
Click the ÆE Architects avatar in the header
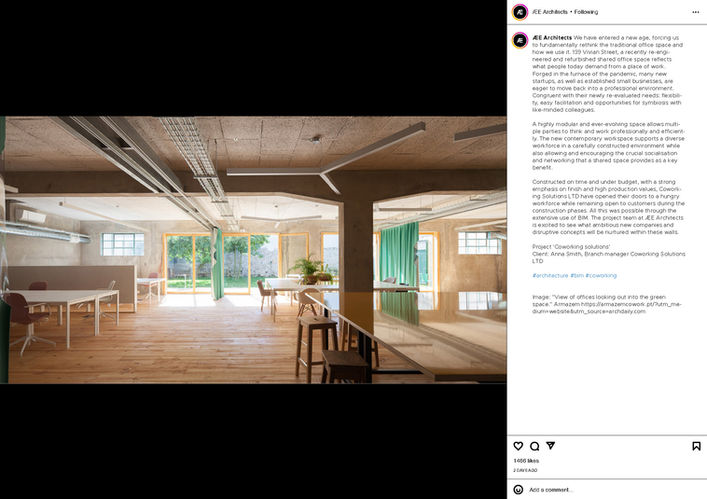pos(520,12)
